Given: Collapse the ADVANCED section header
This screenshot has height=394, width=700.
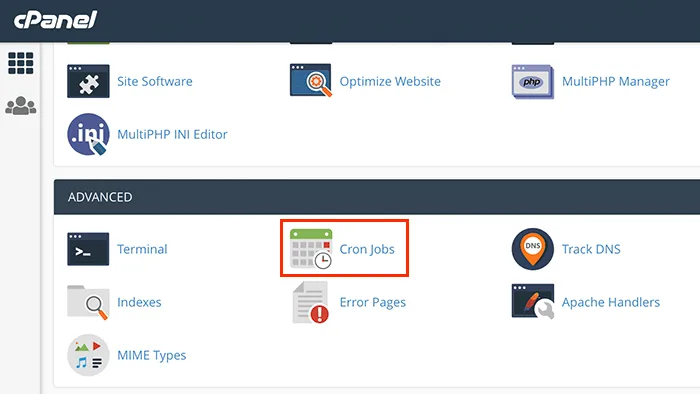Looking at the screenshot, I should pyautogui.click(x=377, y=197).
